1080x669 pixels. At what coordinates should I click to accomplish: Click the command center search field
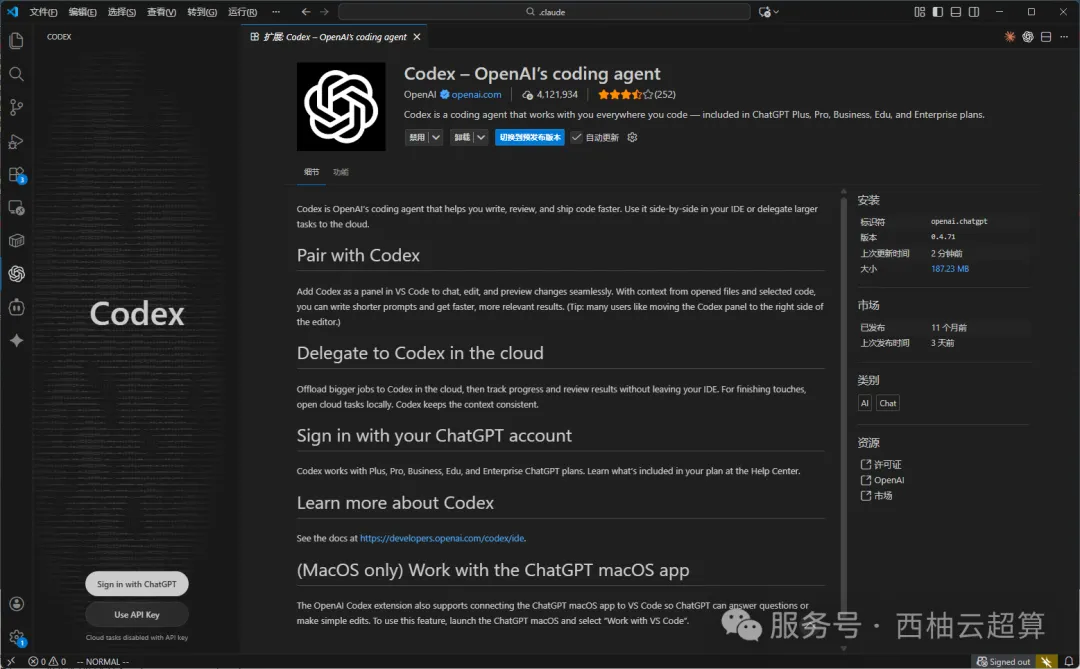(x=544, y=12)
